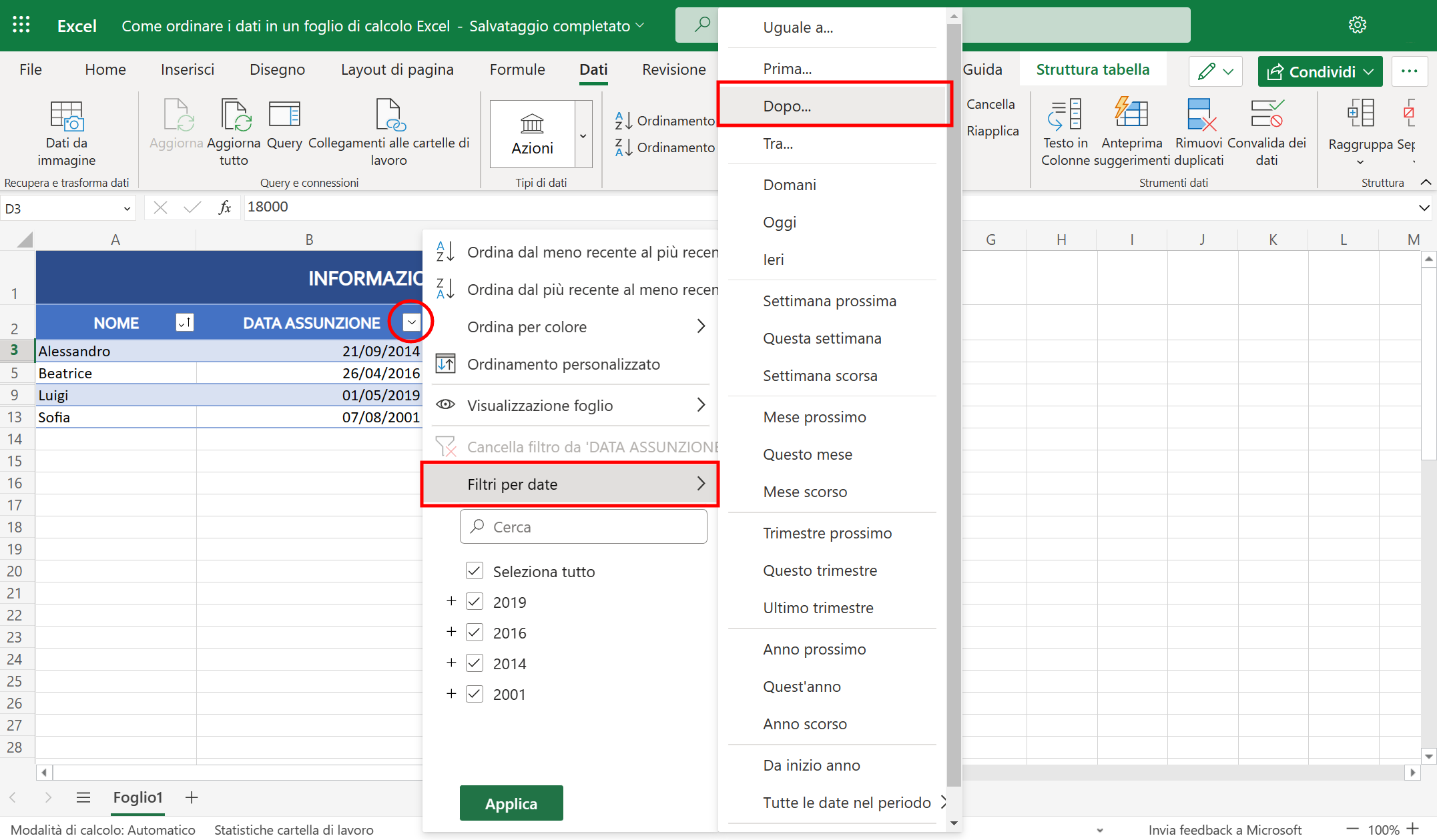This screenshot has width=1437, height=840.
Task: Toggle the Seleziona tutto checkbox
Action: [x=475, y=571]
